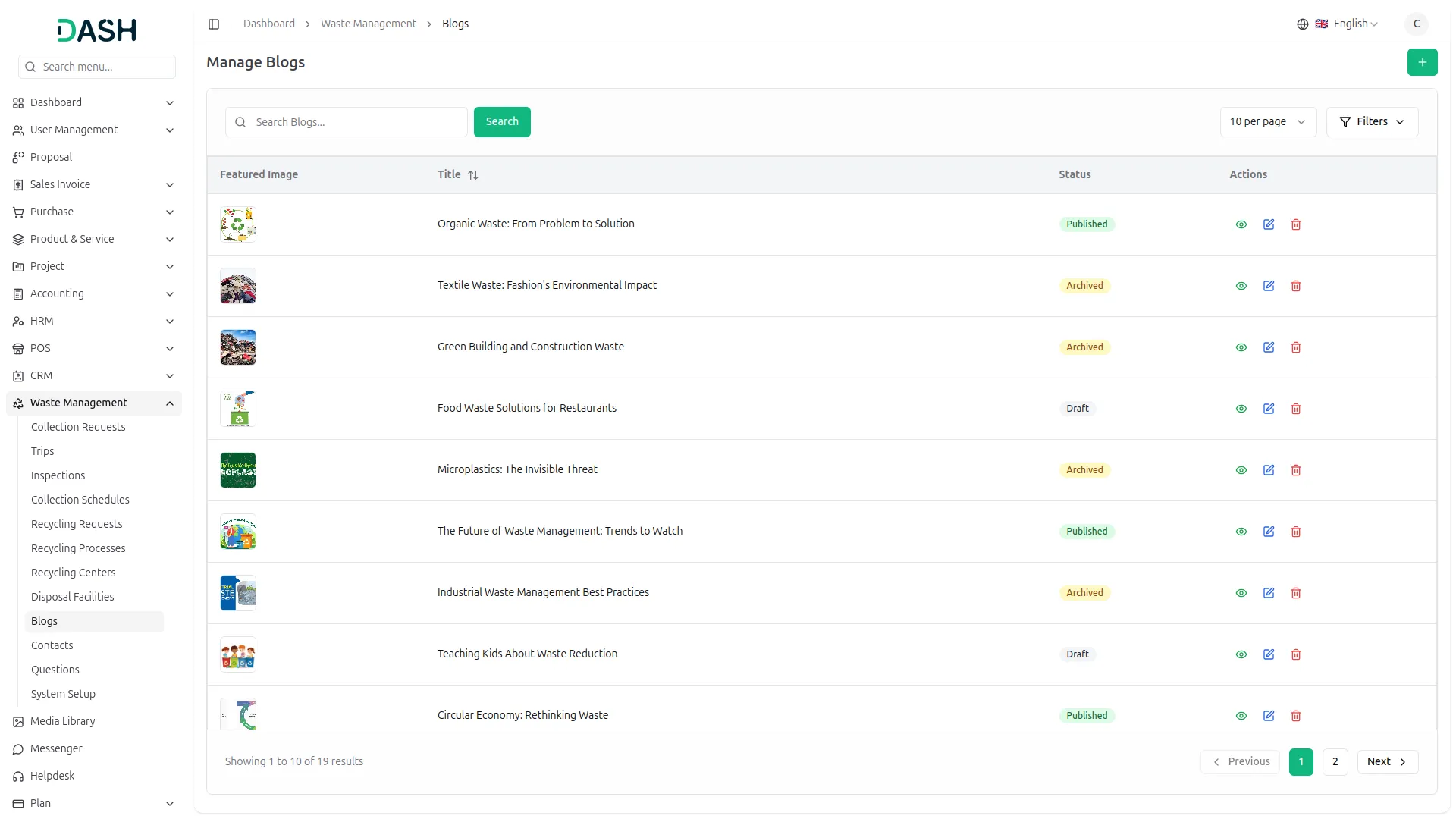Open the English language selector

click(1346, 24)
